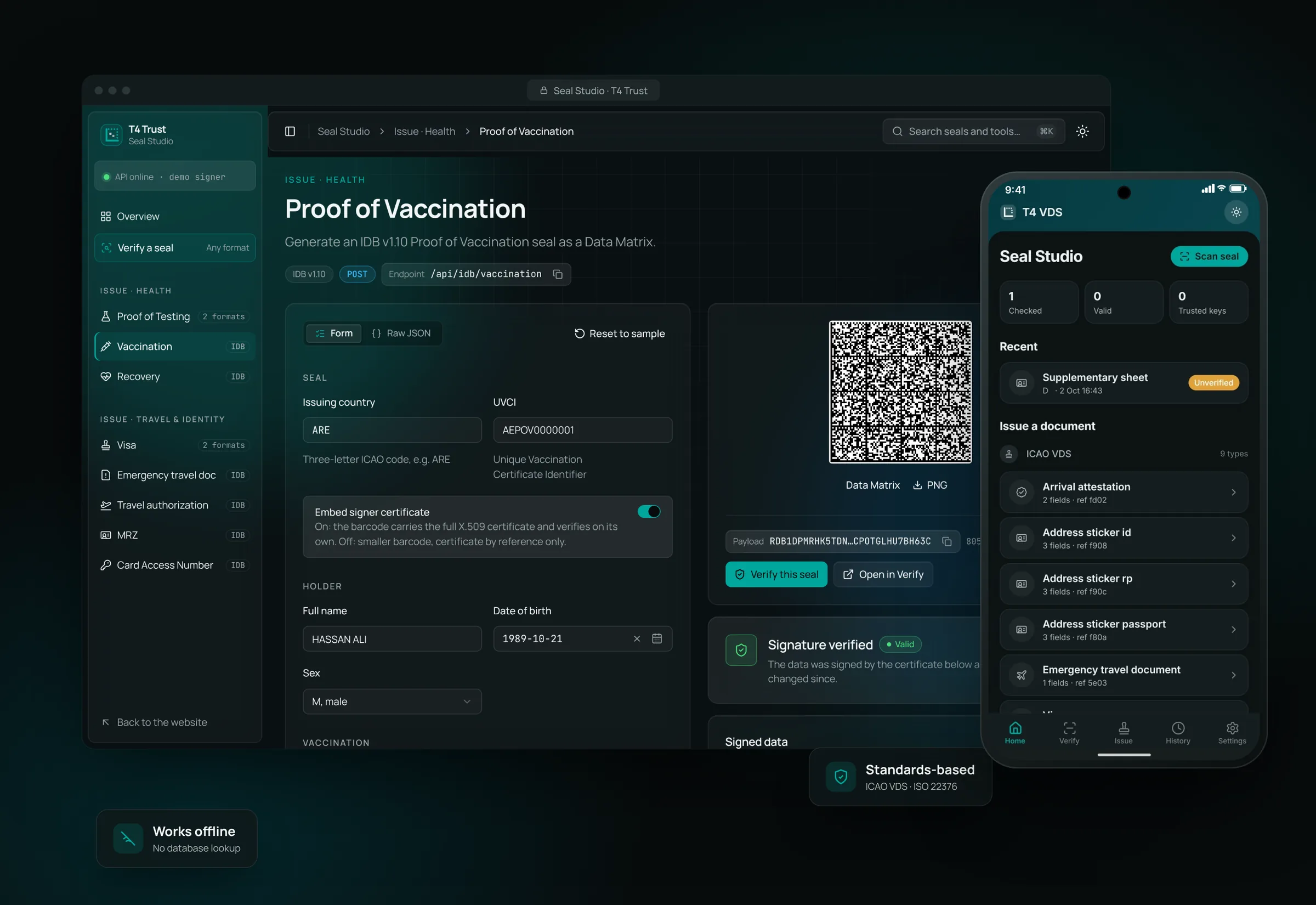Image resolution: width=1316 pixels, height=905 pixels.
Task: Open Card Access Number in sidebar
Action: (174, 566)
